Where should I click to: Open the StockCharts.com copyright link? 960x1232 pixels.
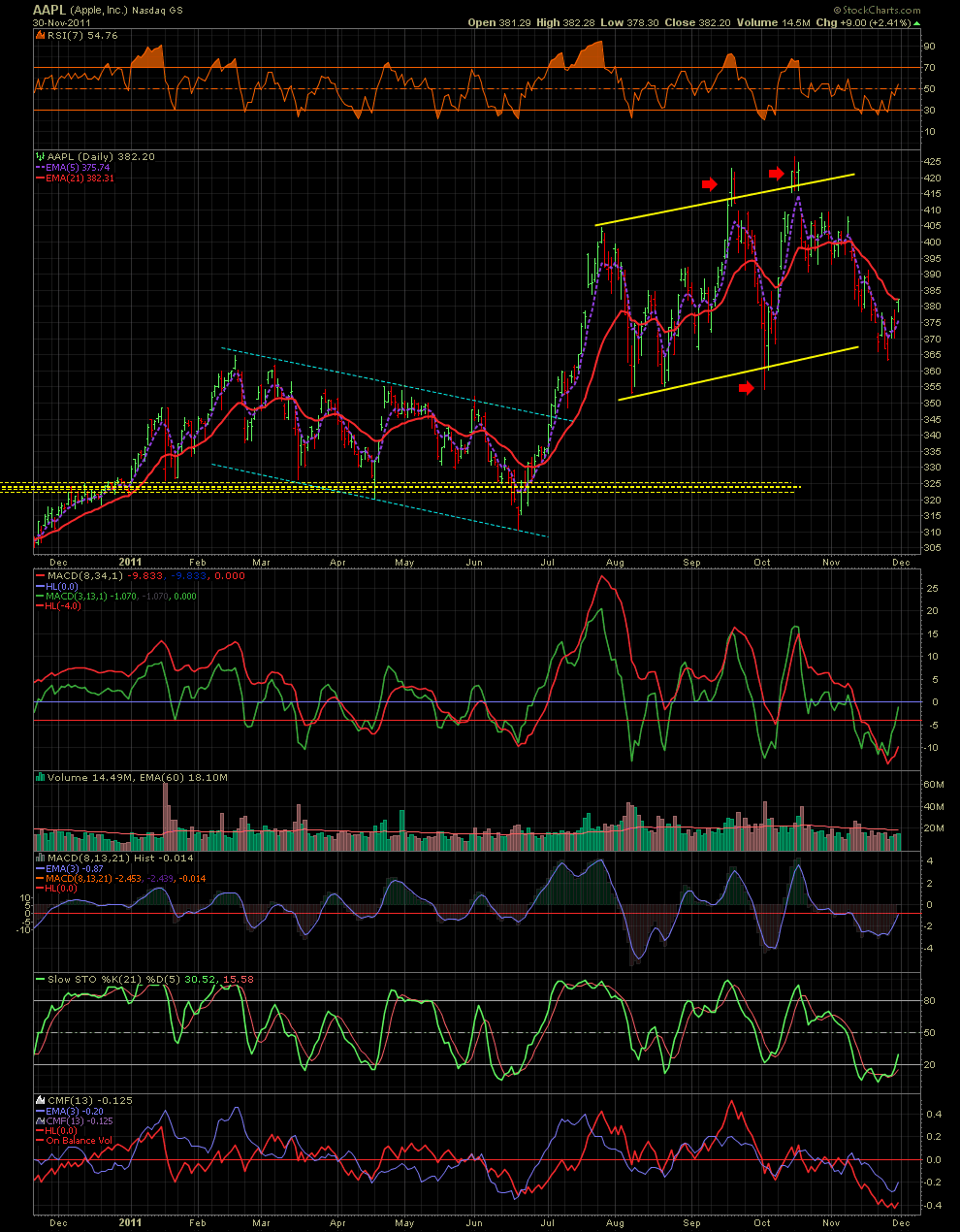tap(877, 10)
